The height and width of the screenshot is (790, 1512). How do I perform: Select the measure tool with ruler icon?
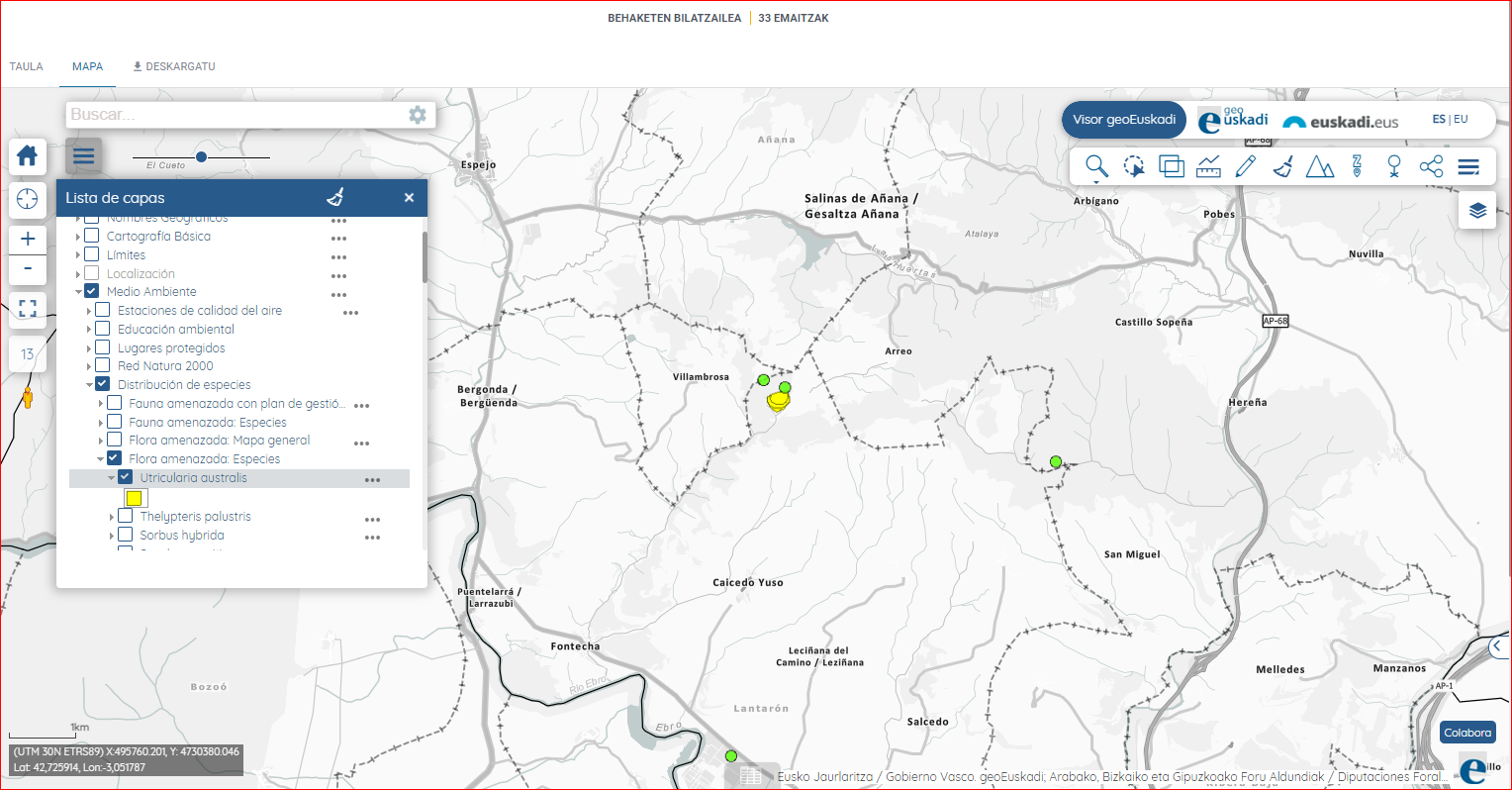point(1208,166)
